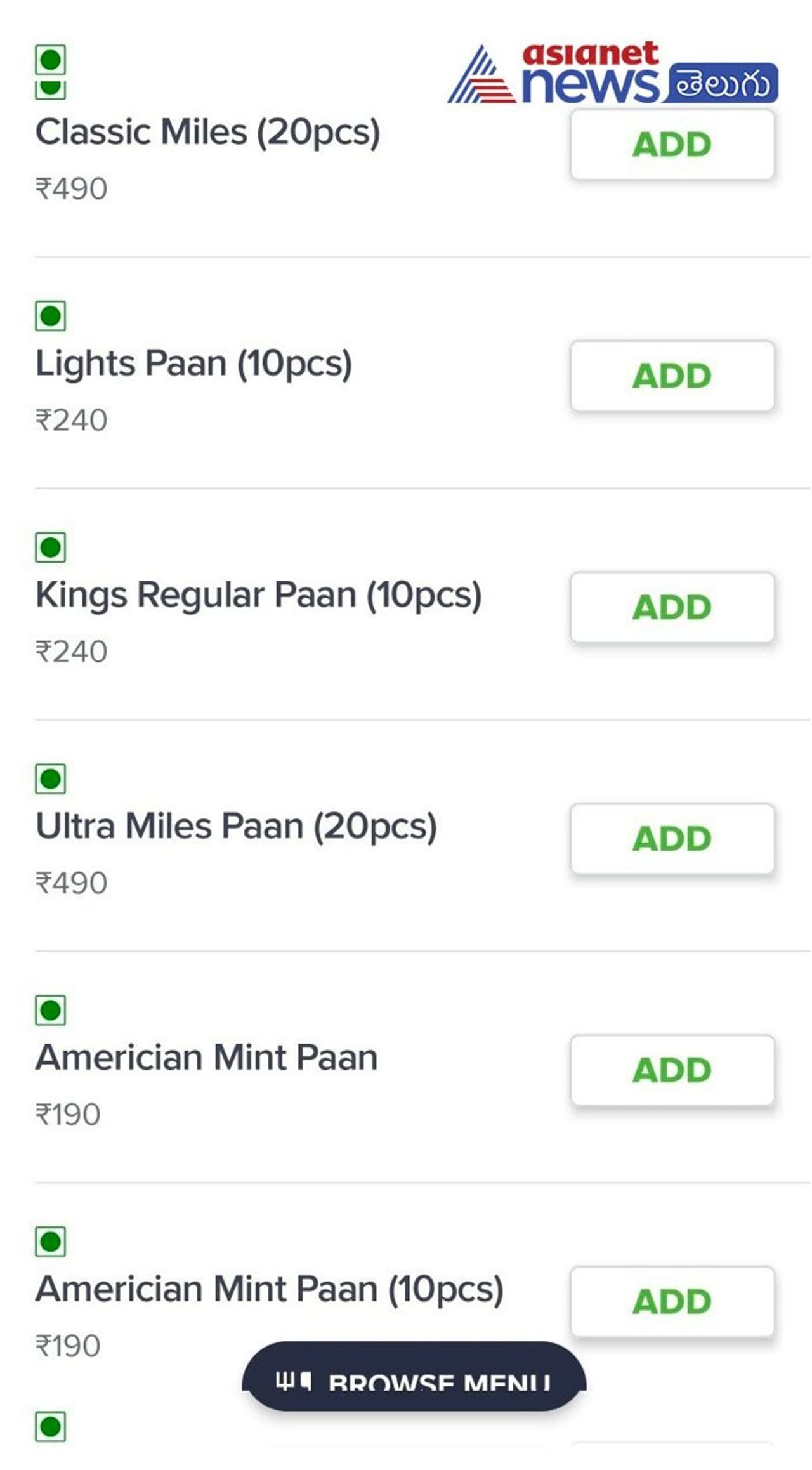Click the Asianet News Telugu logo

tap(612, 73)
